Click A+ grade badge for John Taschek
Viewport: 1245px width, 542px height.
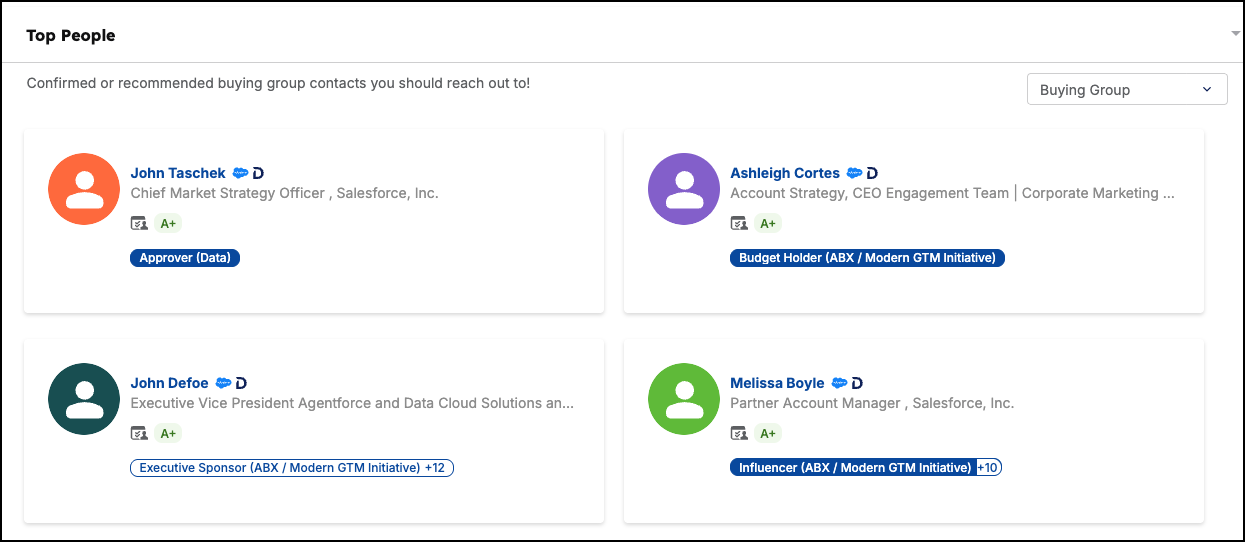[x=168, y=224]
